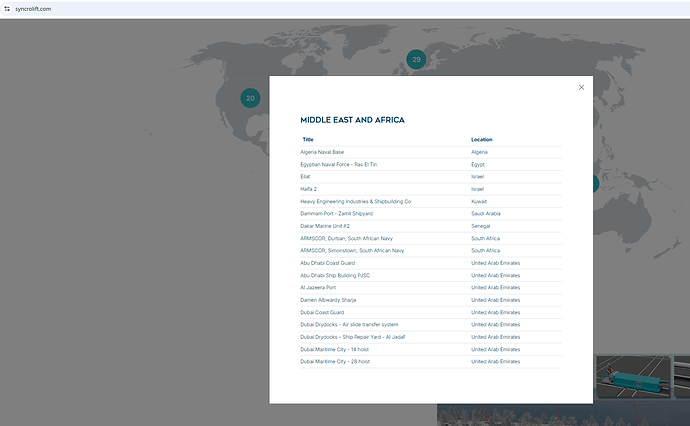The image size is (690, 426).
Task: Open Abu Dhabi Ship Building PJSC
Action: pyautogui.click(x=334, y=275)
